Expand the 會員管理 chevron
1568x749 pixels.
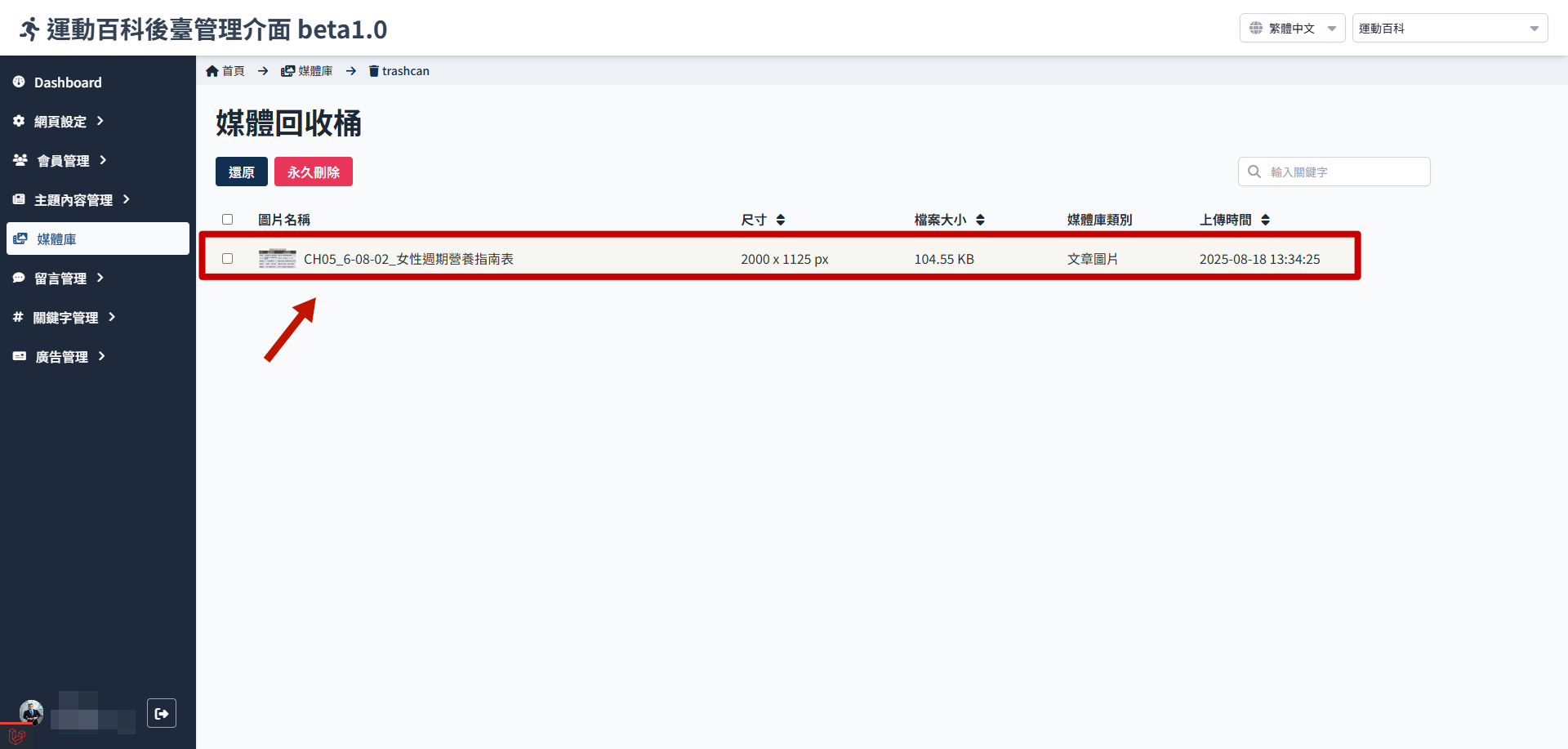click(x=103, y=160)
